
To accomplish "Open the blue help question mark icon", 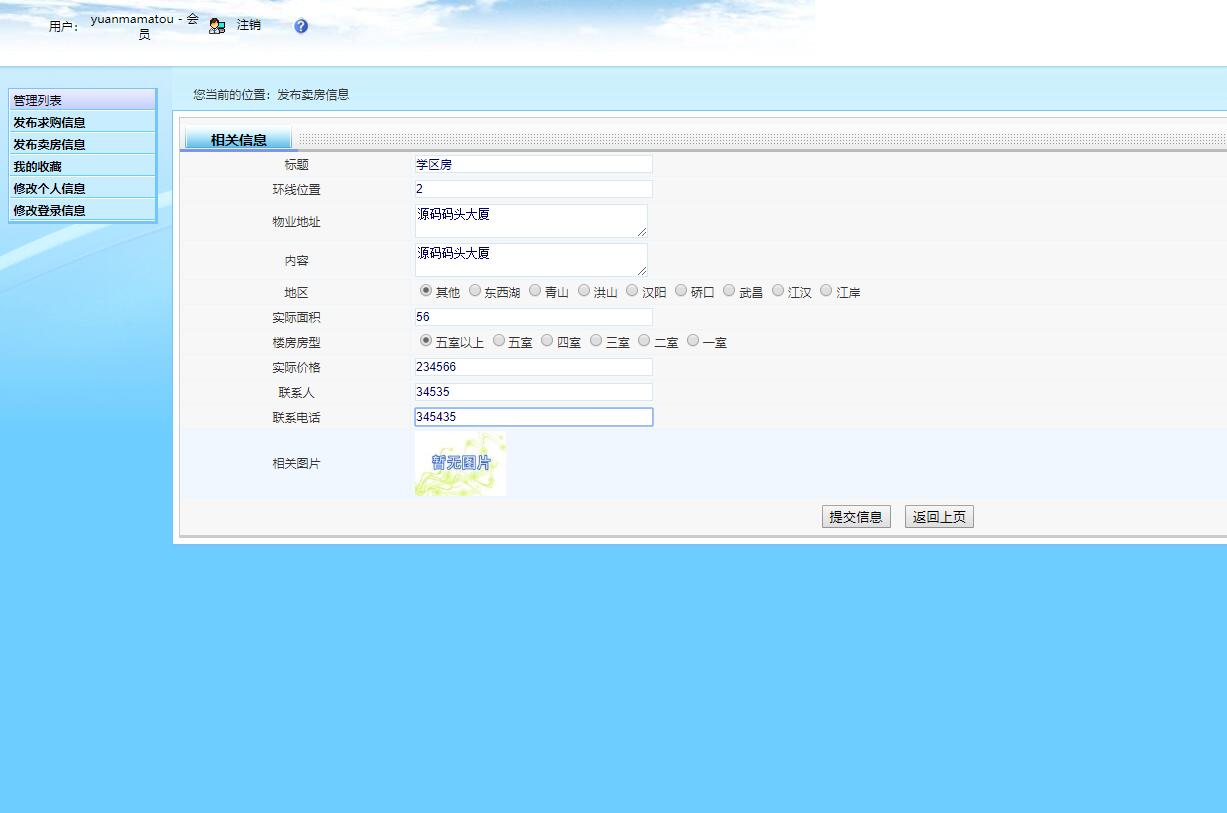I will point(300,26).
